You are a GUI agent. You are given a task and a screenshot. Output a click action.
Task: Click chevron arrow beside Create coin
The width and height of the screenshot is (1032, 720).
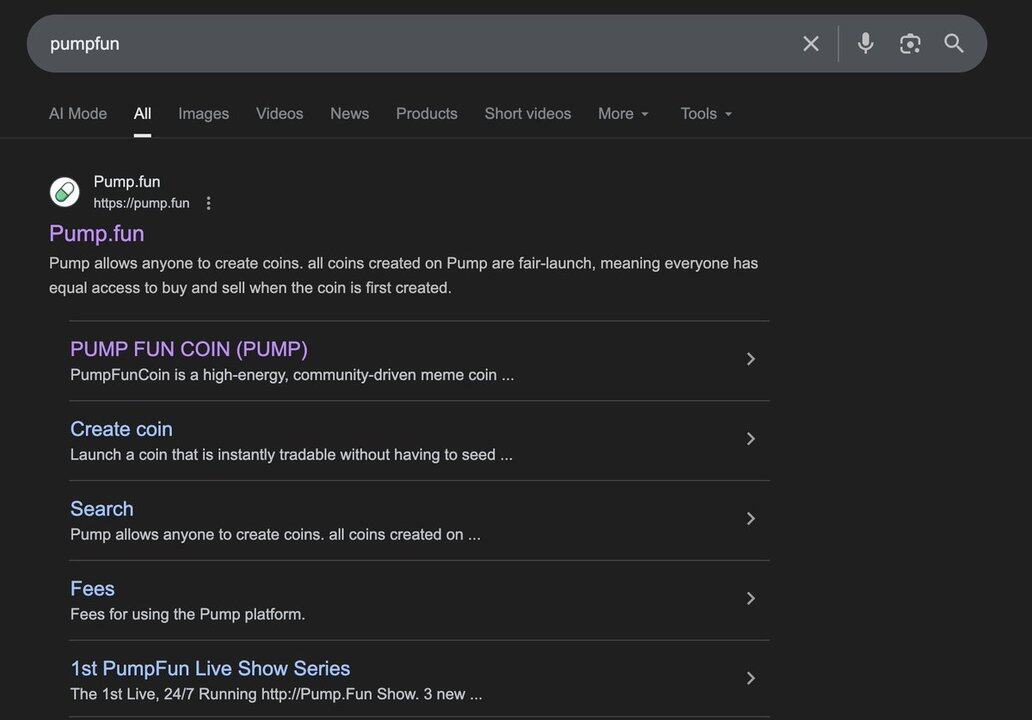point(751,439)
